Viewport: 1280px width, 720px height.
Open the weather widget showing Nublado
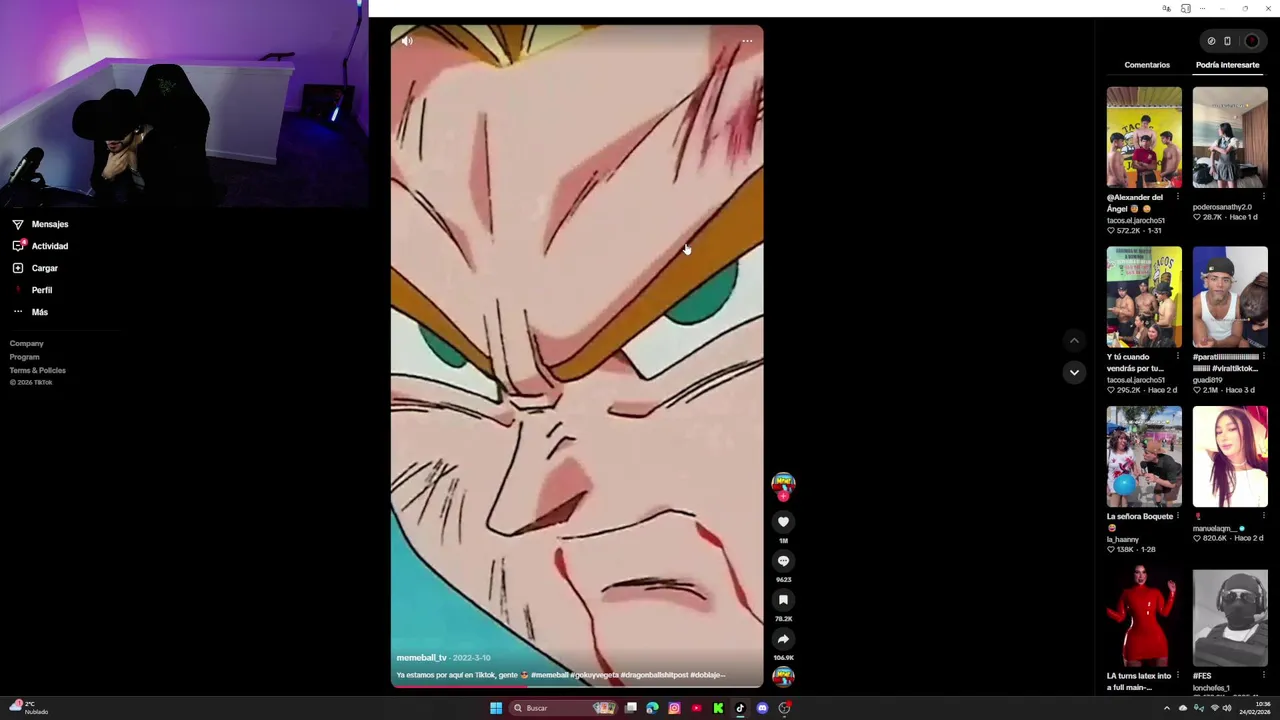pyautogui.click(x=28, y=708)
